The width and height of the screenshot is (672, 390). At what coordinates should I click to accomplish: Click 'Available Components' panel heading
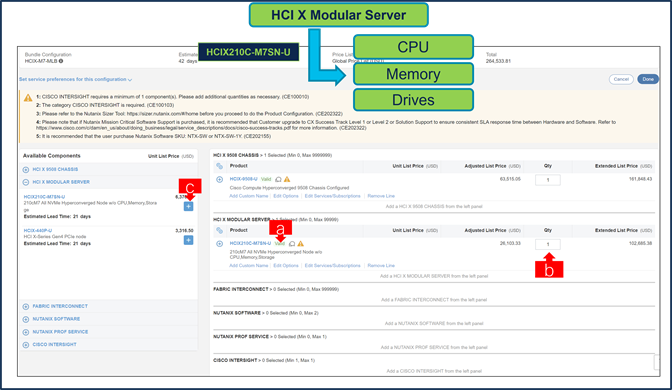51,156
